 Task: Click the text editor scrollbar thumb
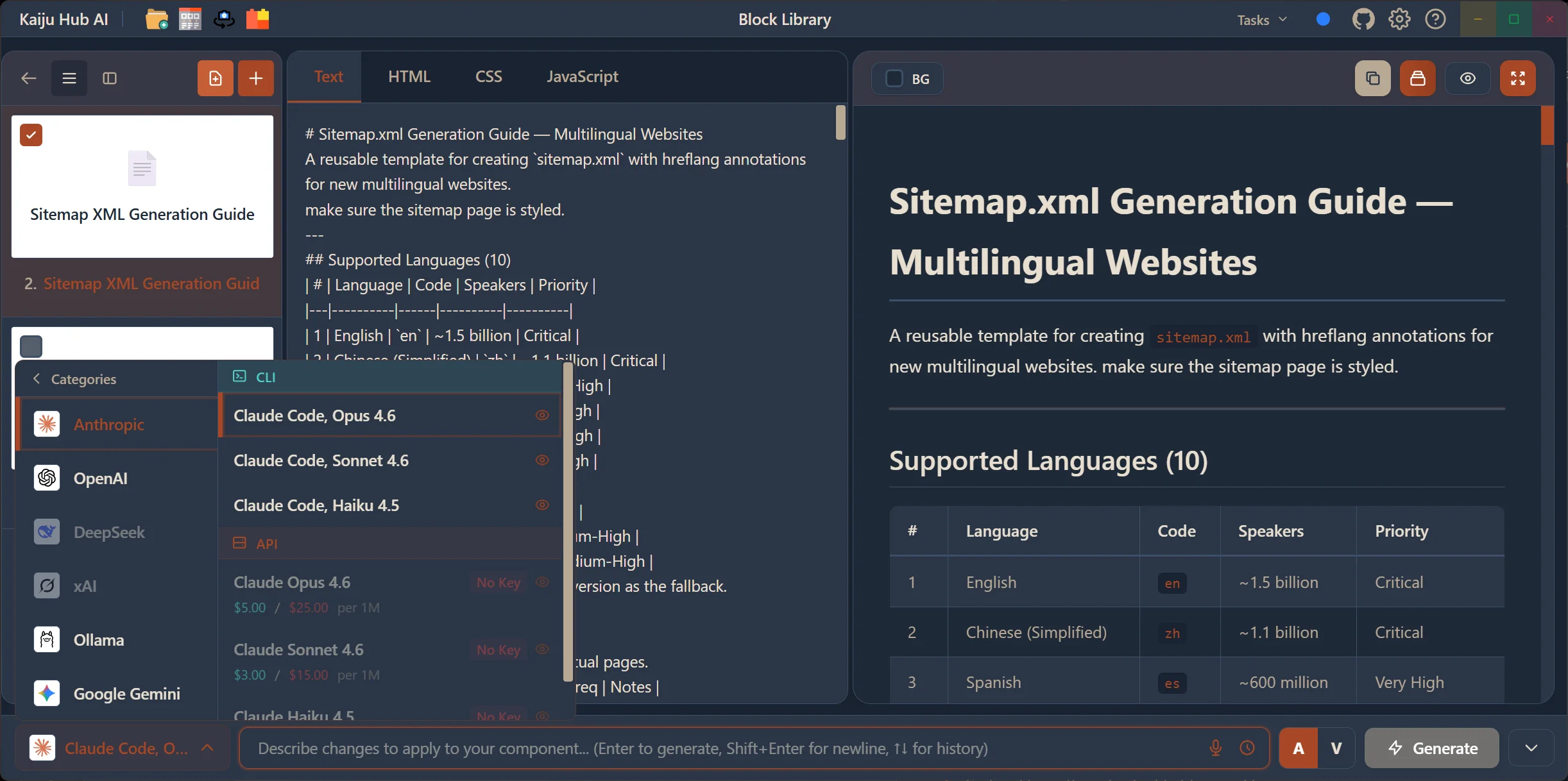click(840, 122)
